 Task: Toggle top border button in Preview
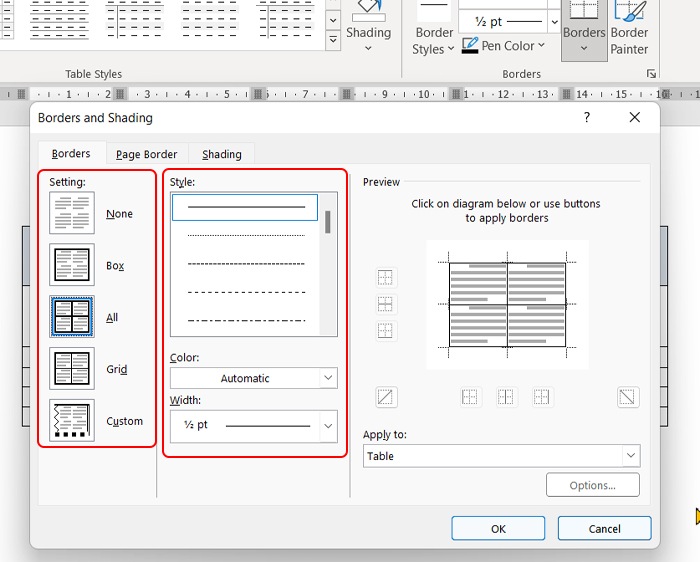point(385,277)
